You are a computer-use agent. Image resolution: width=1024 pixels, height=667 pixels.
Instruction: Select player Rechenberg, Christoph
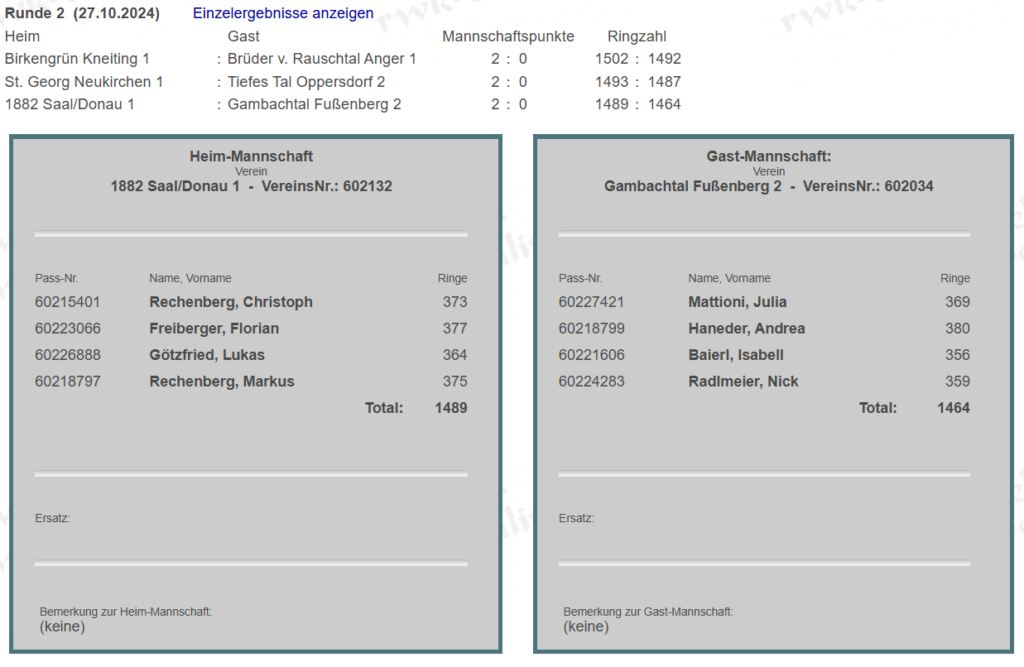click(x=230, y=302)
